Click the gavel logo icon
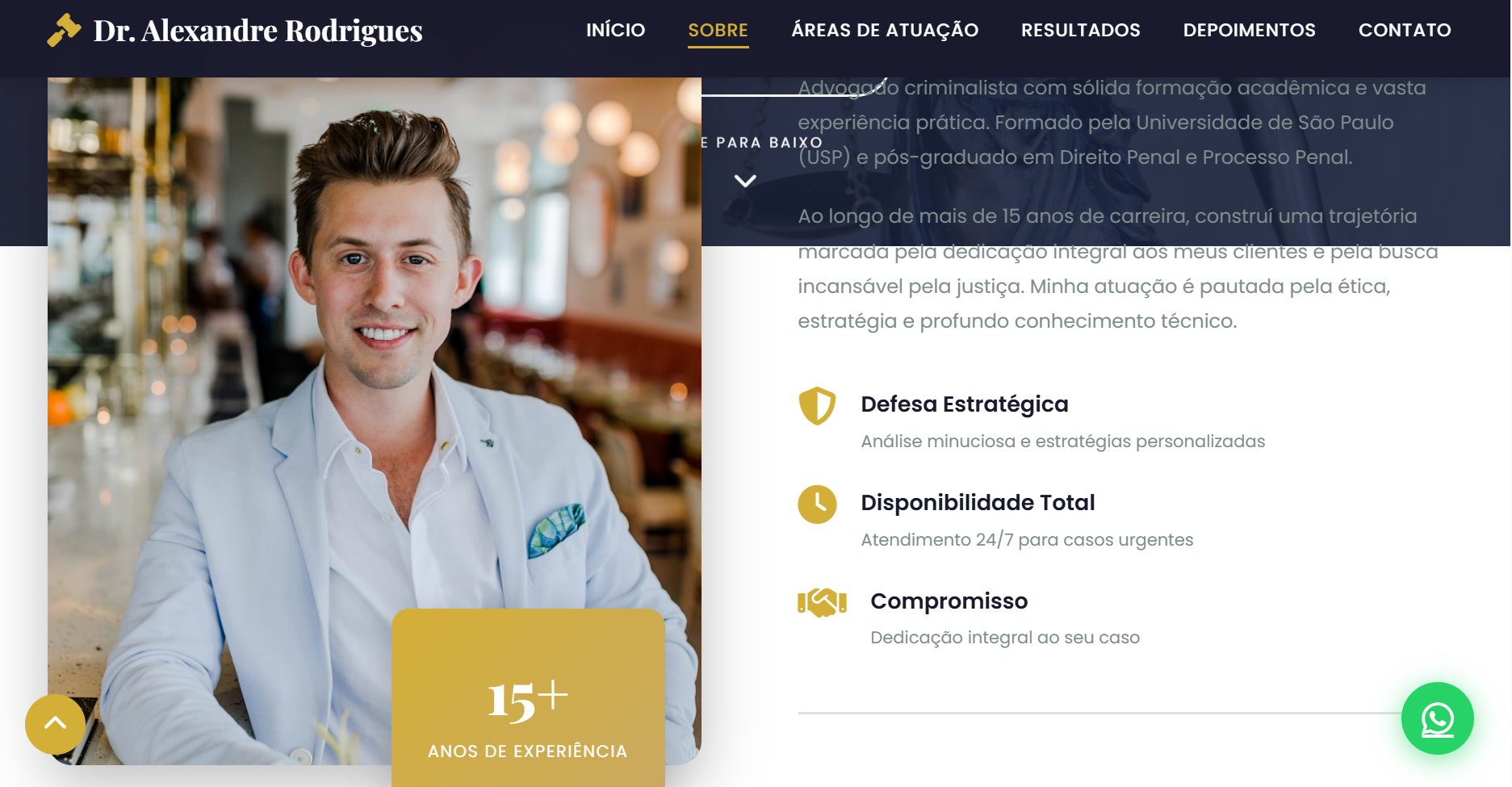 click(x=64, y=31)
